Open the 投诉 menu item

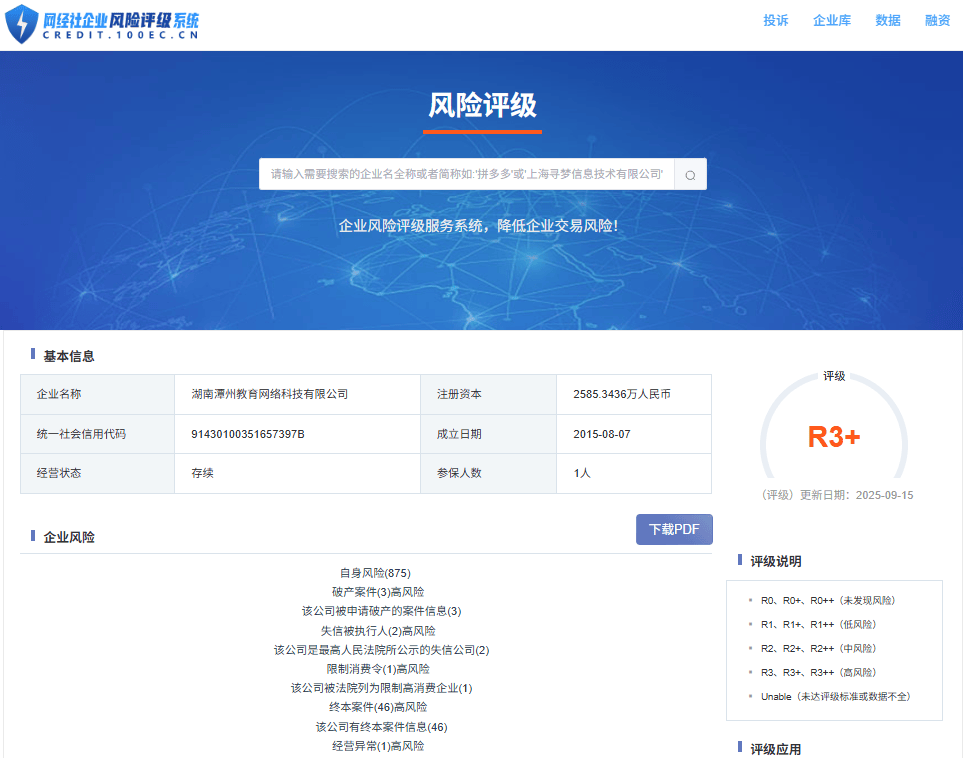click(x=775, y=20)
